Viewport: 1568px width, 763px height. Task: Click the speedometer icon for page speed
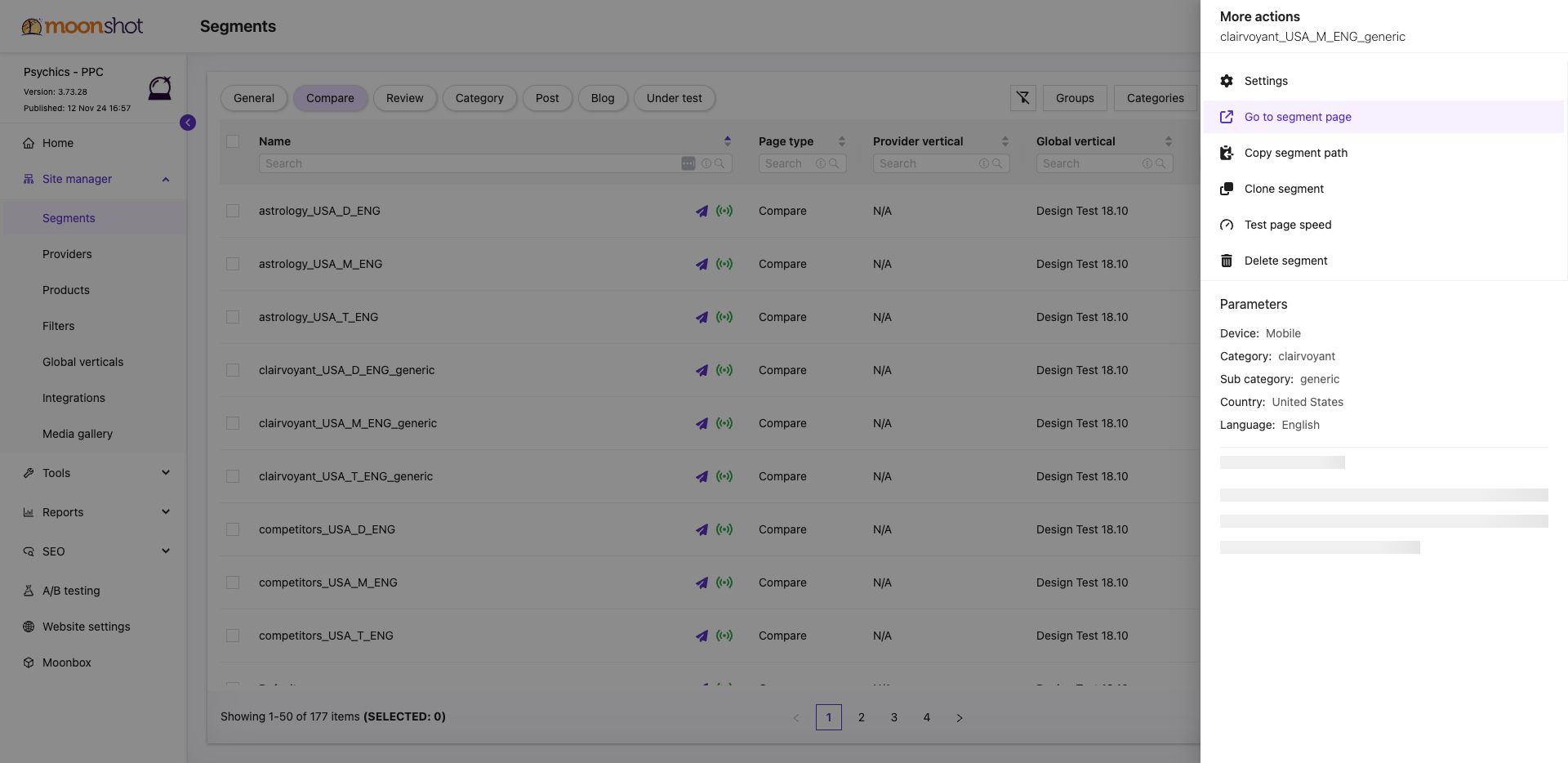(1227, 225)
